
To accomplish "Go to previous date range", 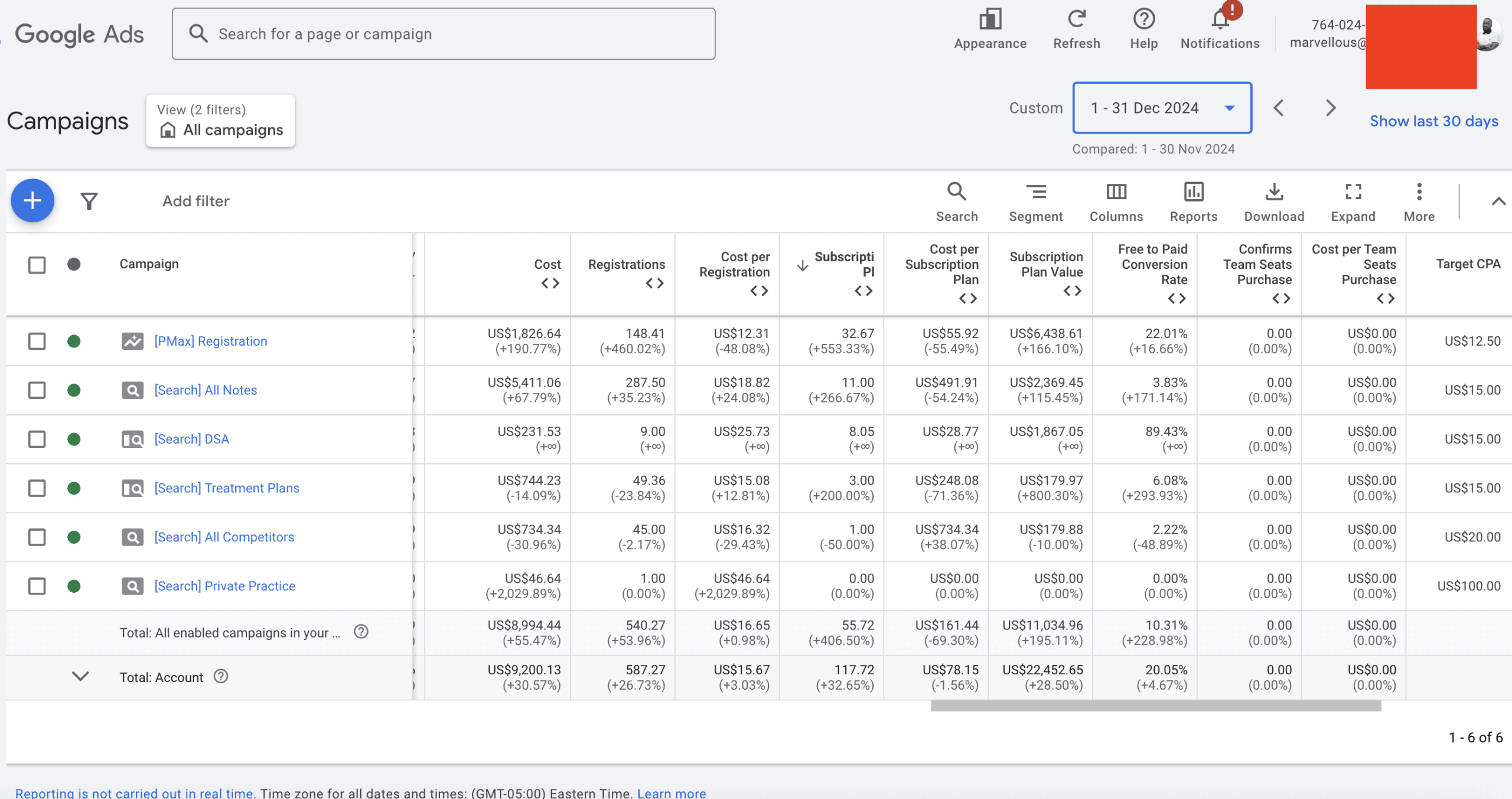I will click(x=1279, y=108).
